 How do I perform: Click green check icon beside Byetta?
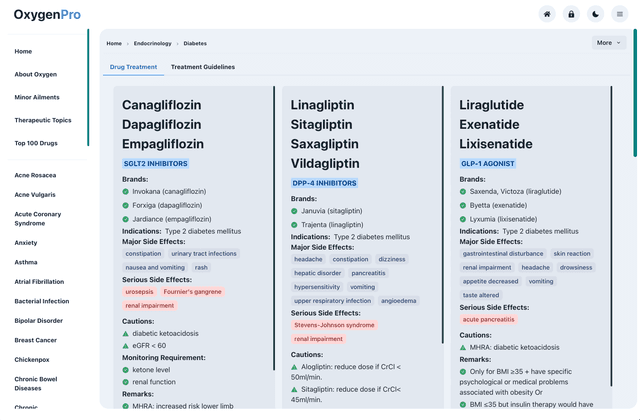tap(462, 205)
